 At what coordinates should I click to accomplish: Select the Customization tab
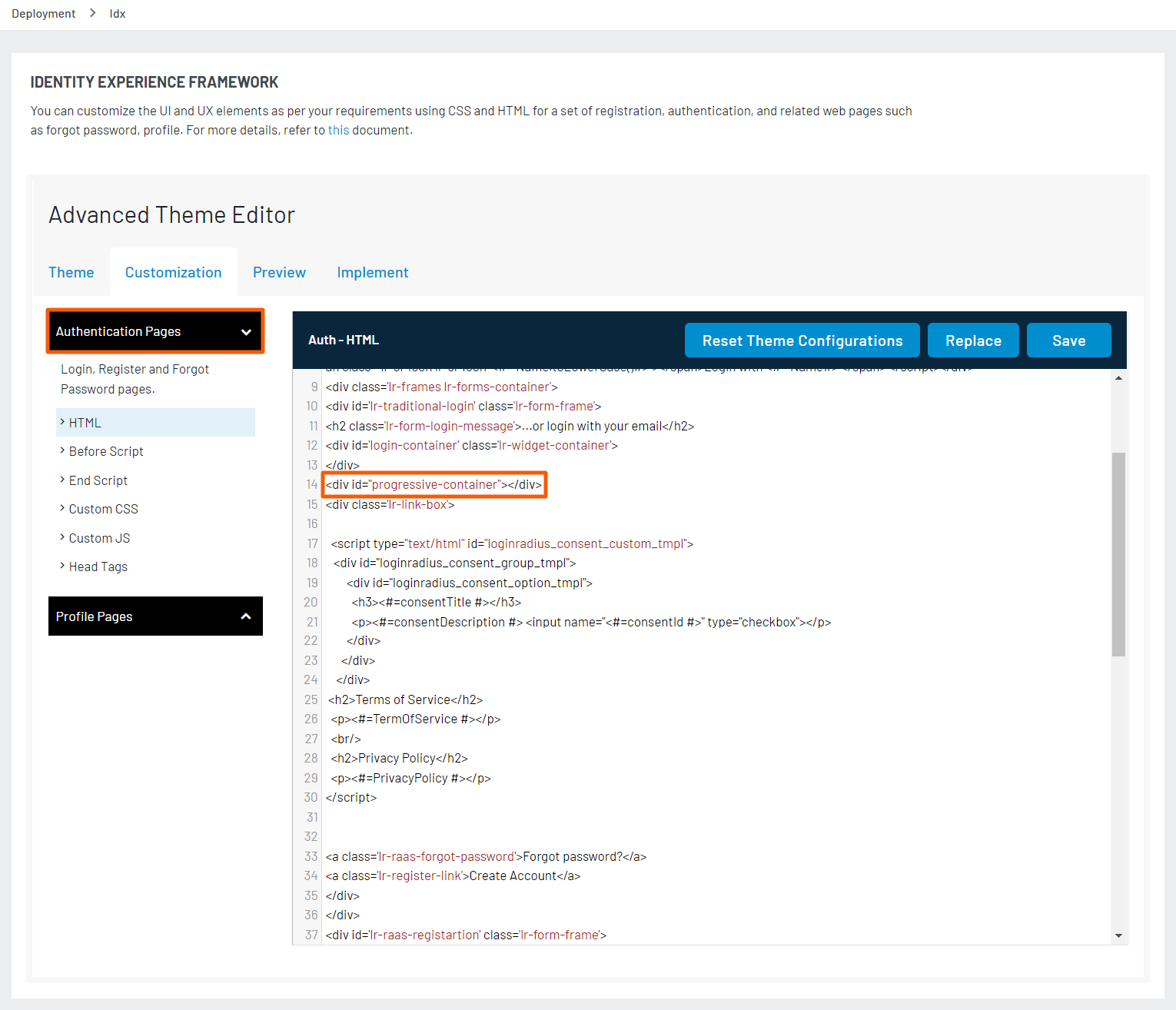[173, 272]
